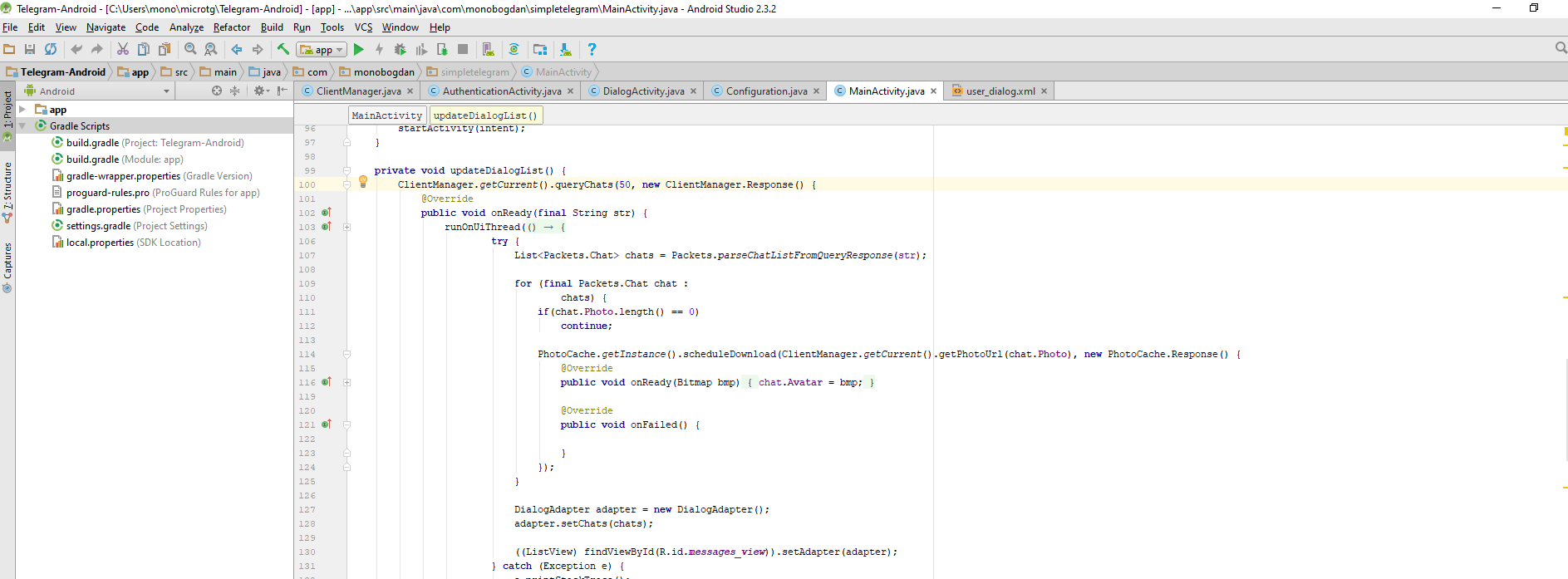Open the app run configuration dropdown
The image size is (1568, 579).
point(322,50)
